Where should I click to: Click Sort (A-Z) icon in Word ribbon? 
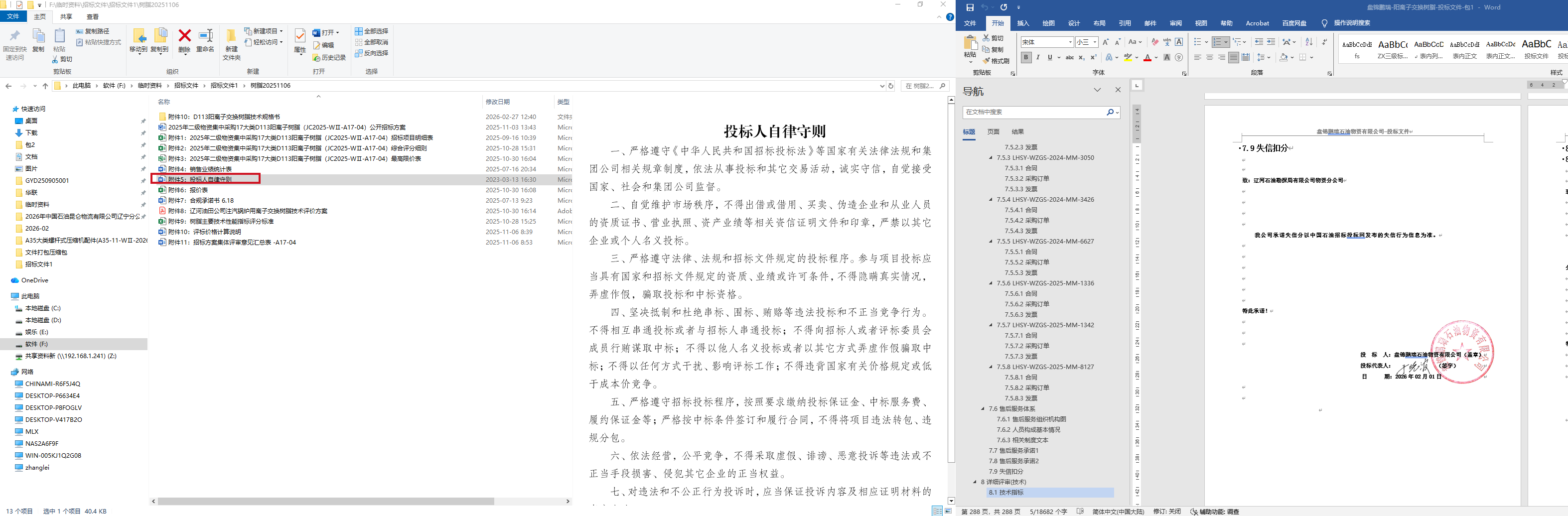tap(1309, 42)
